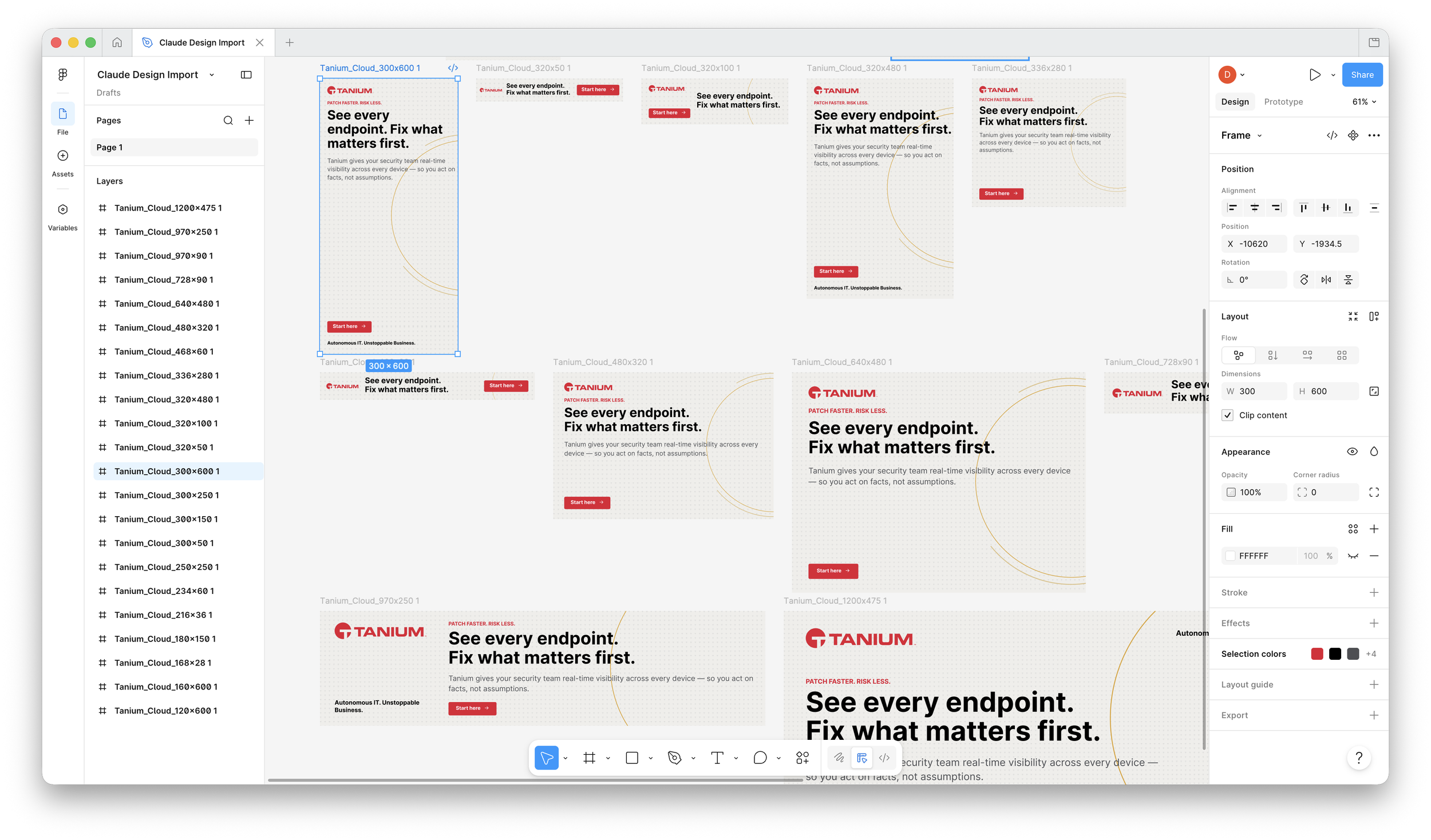1431x840 pixels.
Task: Rotate frame 90 degrees icon
Action: point(1304,280)
